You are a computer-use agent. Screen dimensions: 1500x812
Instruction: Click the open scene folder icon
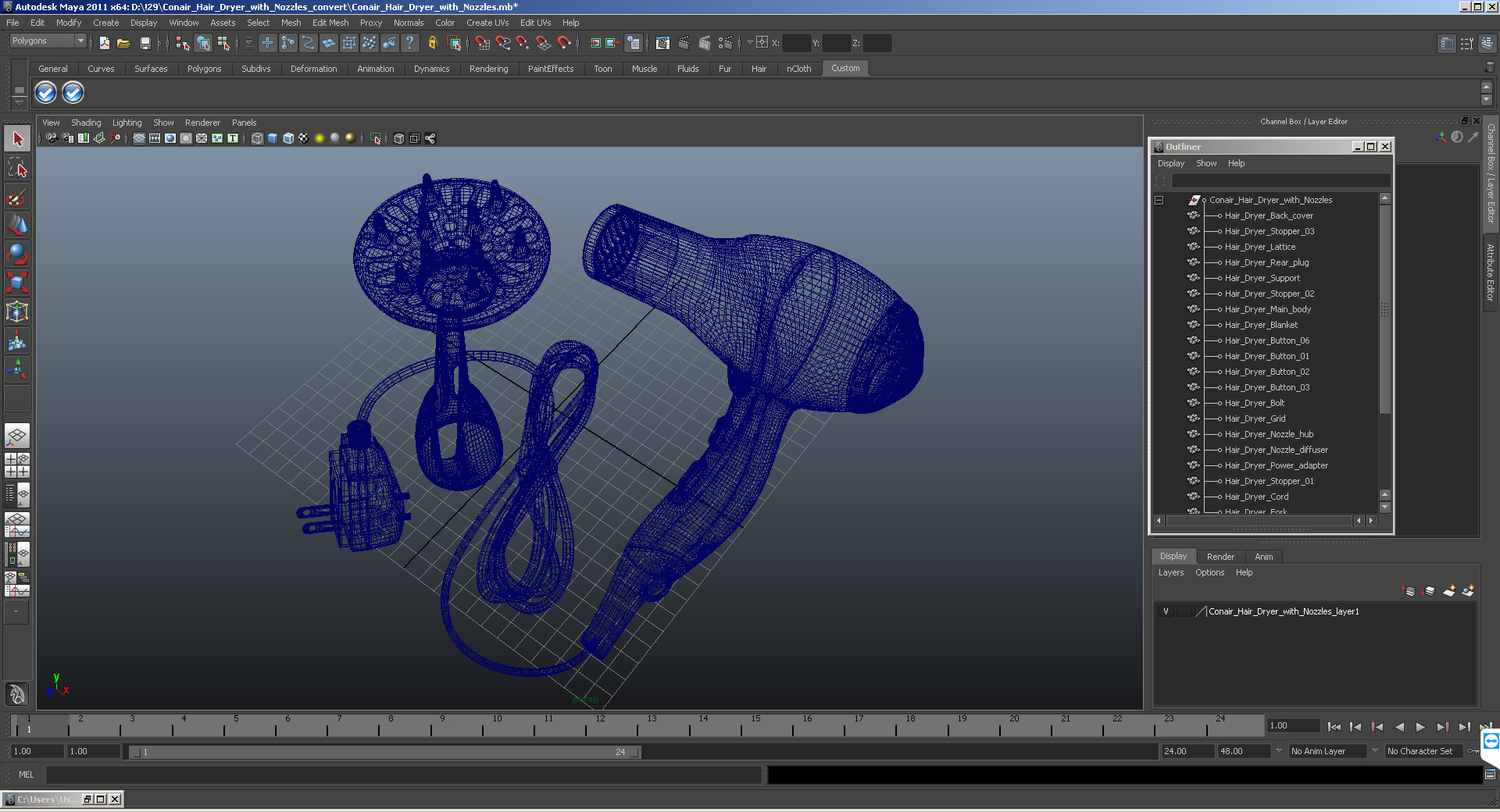click(x=123, y=43)
